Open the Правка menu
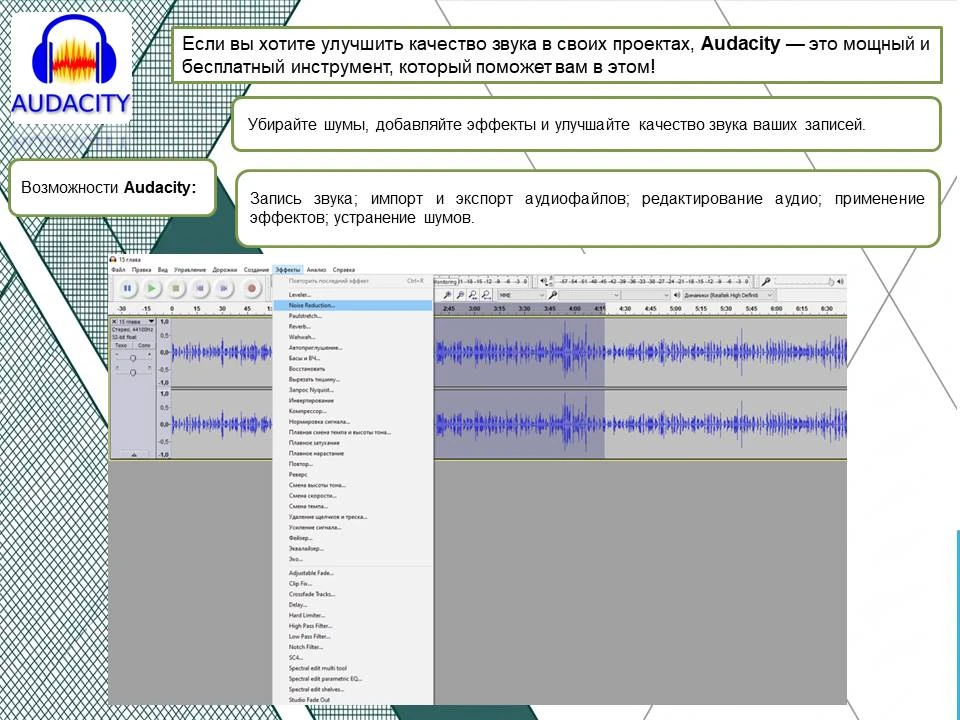Screen dimensions: 960x720 pos(141,269)
